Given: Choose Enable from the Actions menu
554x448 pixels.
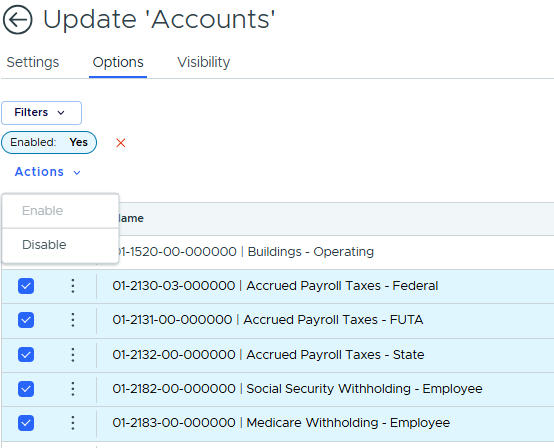Looking at the screenshot, I should [60, 211].
